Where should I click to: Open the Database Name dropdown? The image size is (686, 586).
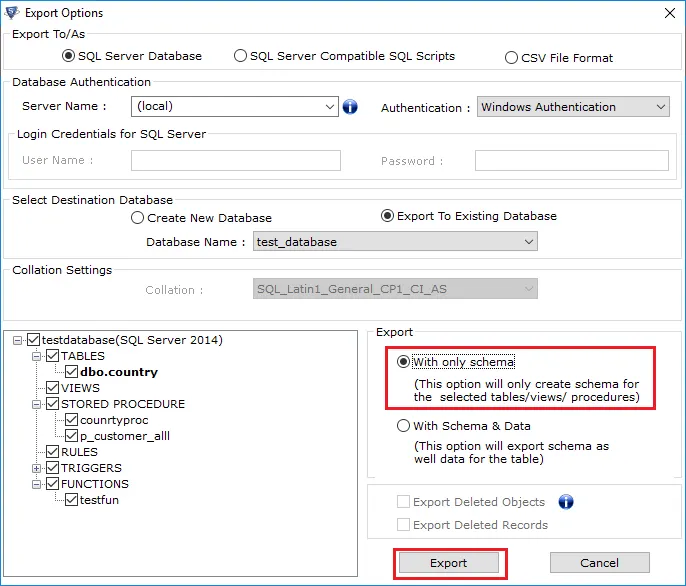[x=528, y=242]
